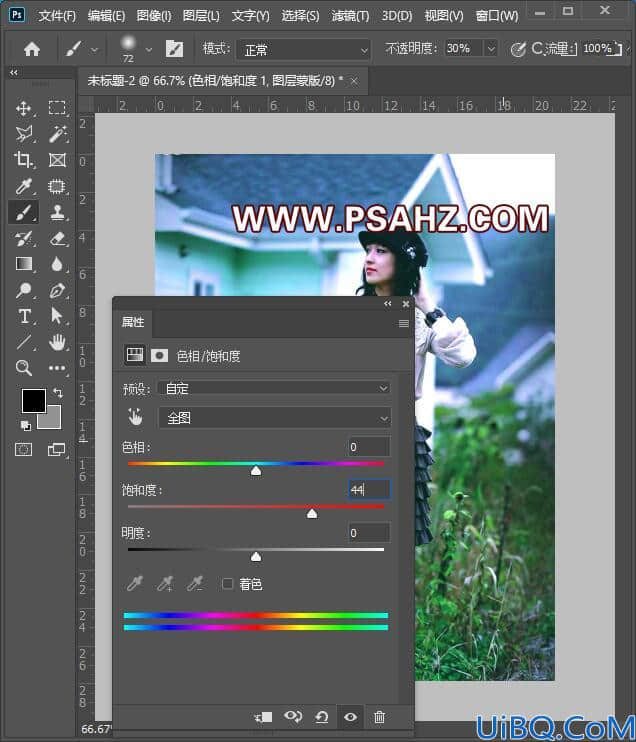Image resolution: width=636 pixels, height=742 pixels.
Task: Open the brush preset picker arrow
Action: coord(149,49)
